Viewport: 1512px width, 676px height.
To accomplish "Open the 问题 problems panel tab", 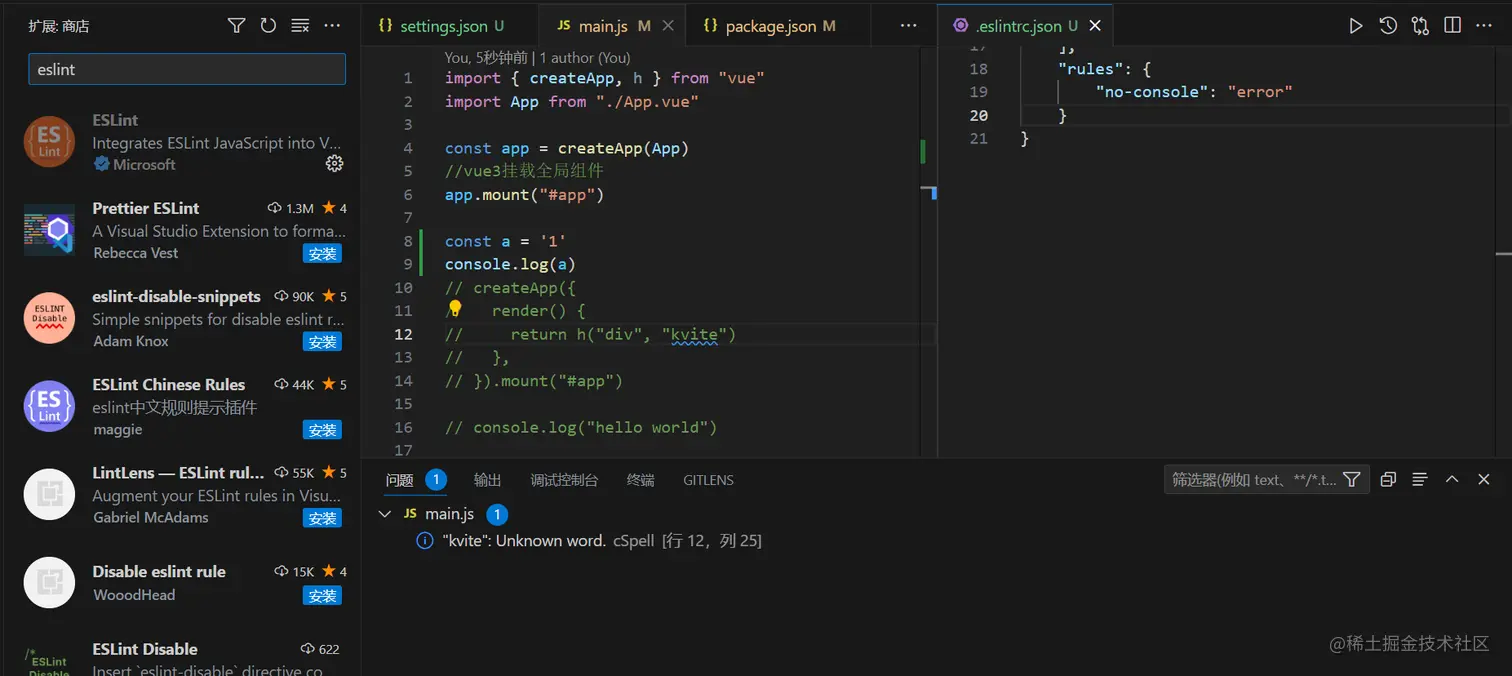I will pos(399,480).
